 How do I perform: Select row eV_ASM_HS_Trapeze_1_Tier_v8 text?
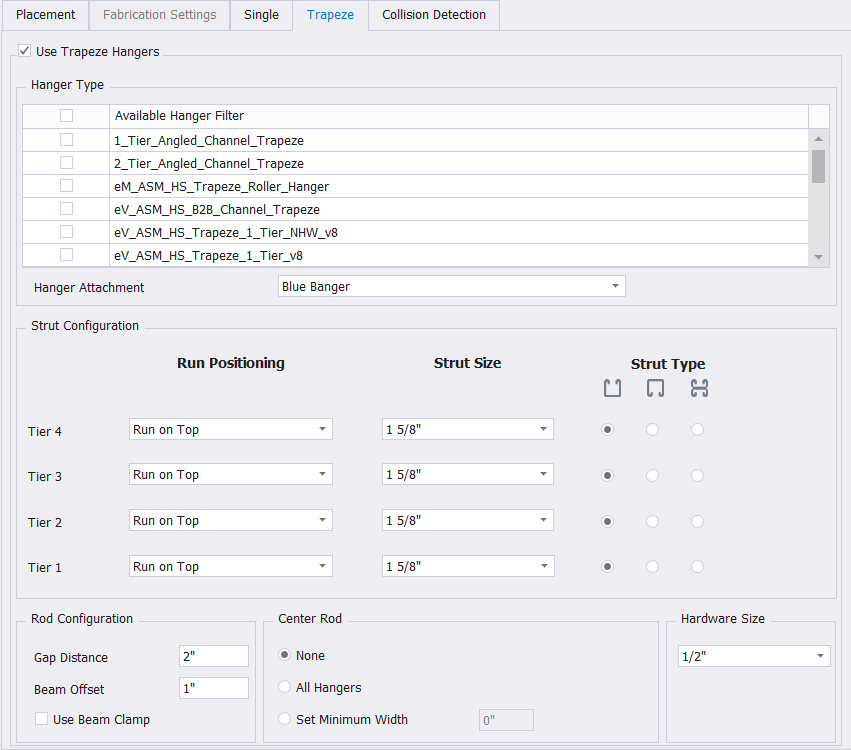coord(208,256)
